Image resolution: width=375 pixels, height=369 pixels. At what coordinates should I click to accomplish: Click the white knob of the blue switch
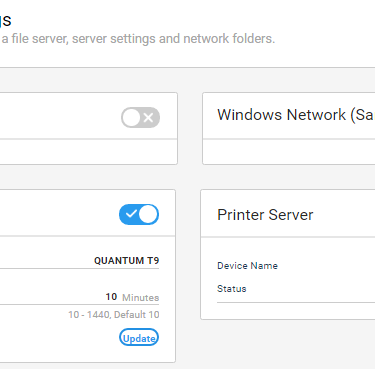[148, 214]
